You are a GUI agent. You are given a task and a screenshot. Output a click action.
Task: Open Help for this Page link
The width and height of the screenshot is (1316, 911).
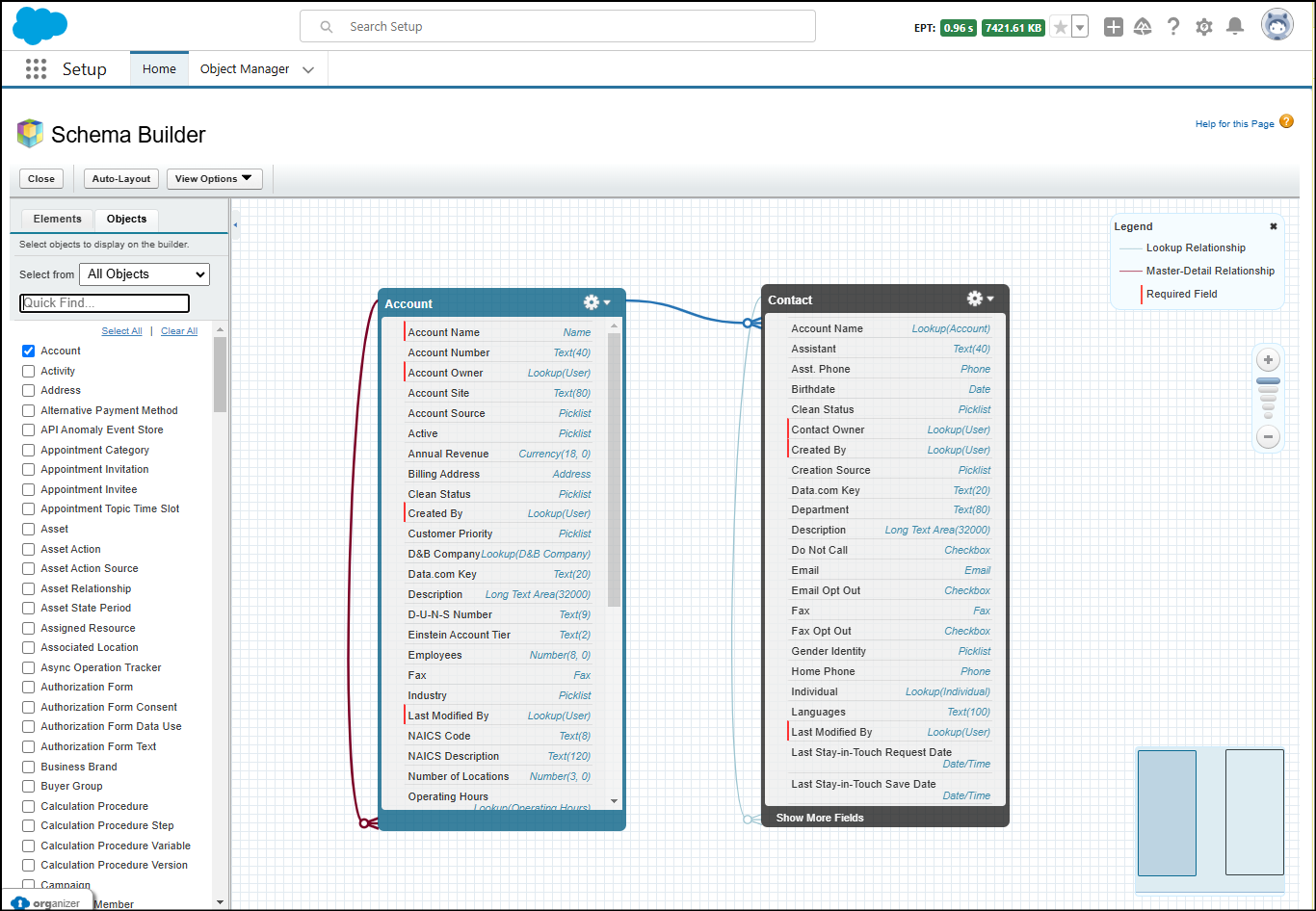click(1234, 123)
